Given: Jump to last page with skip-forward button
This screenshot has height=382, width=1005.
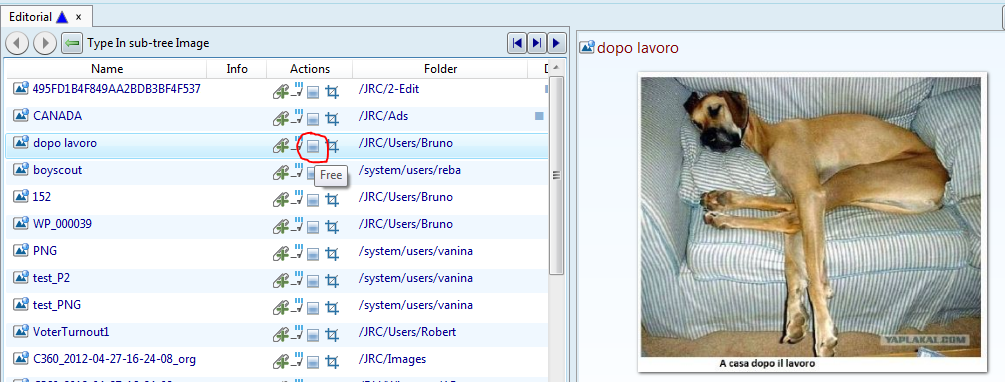Looking at the screenshot, I should coord(536,43).
